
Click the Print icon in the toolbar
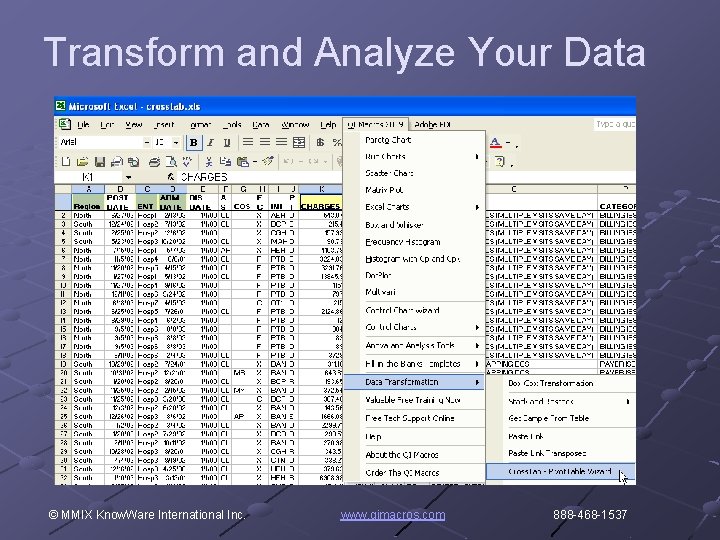(x=154, y=162)
